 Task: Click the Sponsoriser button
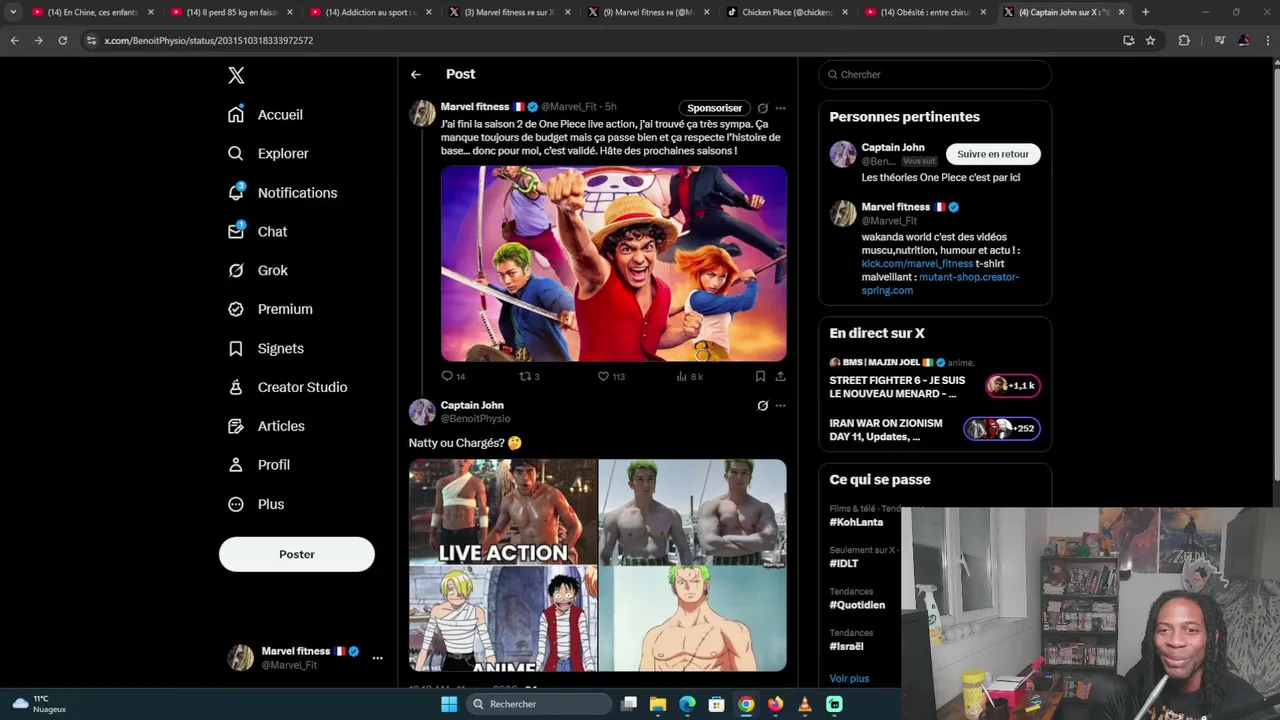tap(714, 108)
